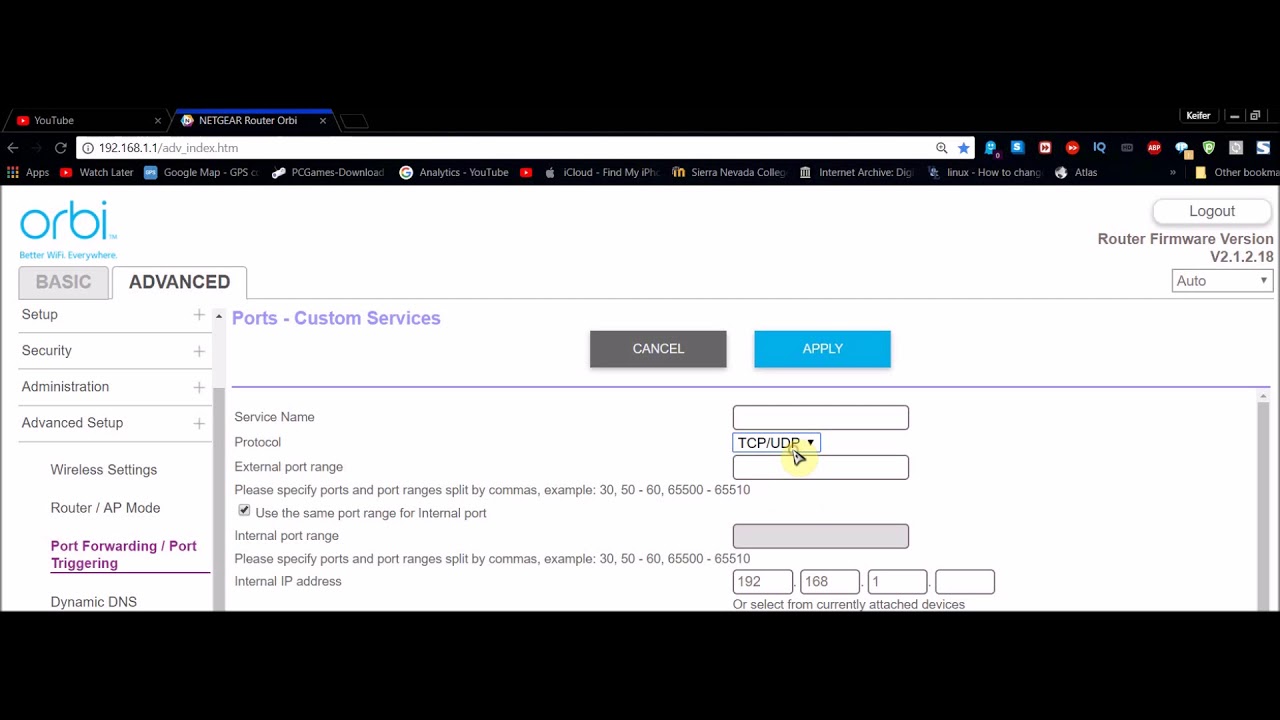Open site information icon beside the URL
Screen dimensions: 1280x720
pos(88,148)
